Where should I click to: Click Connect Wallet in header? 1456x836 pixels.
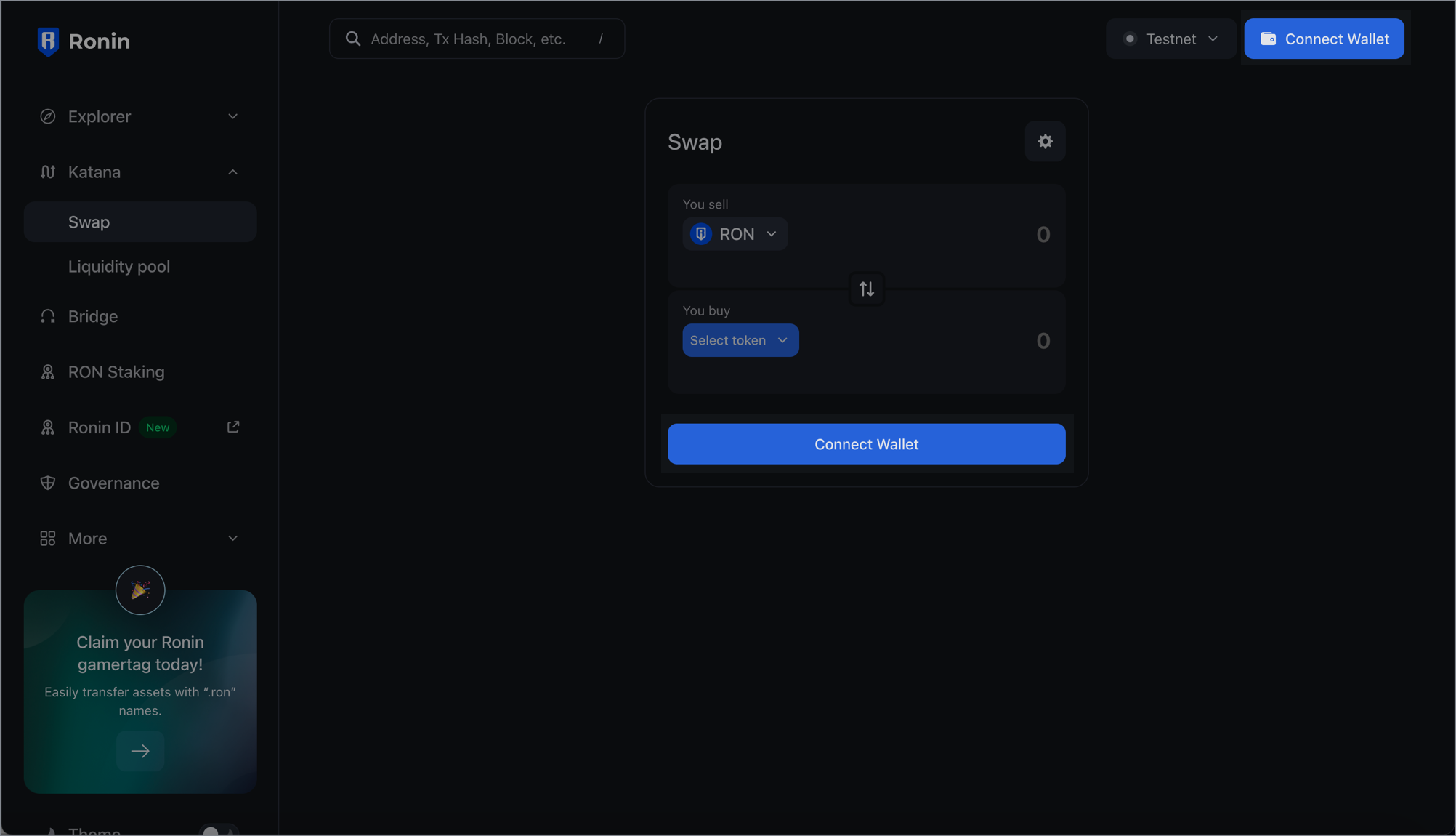pos(1324,39)
